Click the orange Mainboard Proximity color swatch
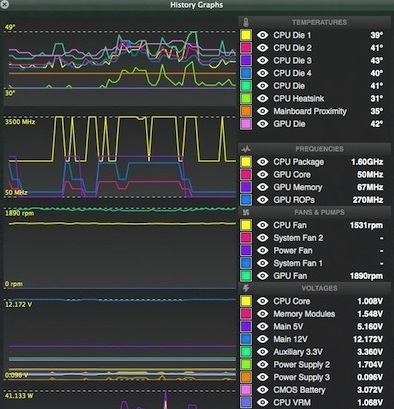Image resolution: width=394 pixels, height=409 pixels. (246, 111)
